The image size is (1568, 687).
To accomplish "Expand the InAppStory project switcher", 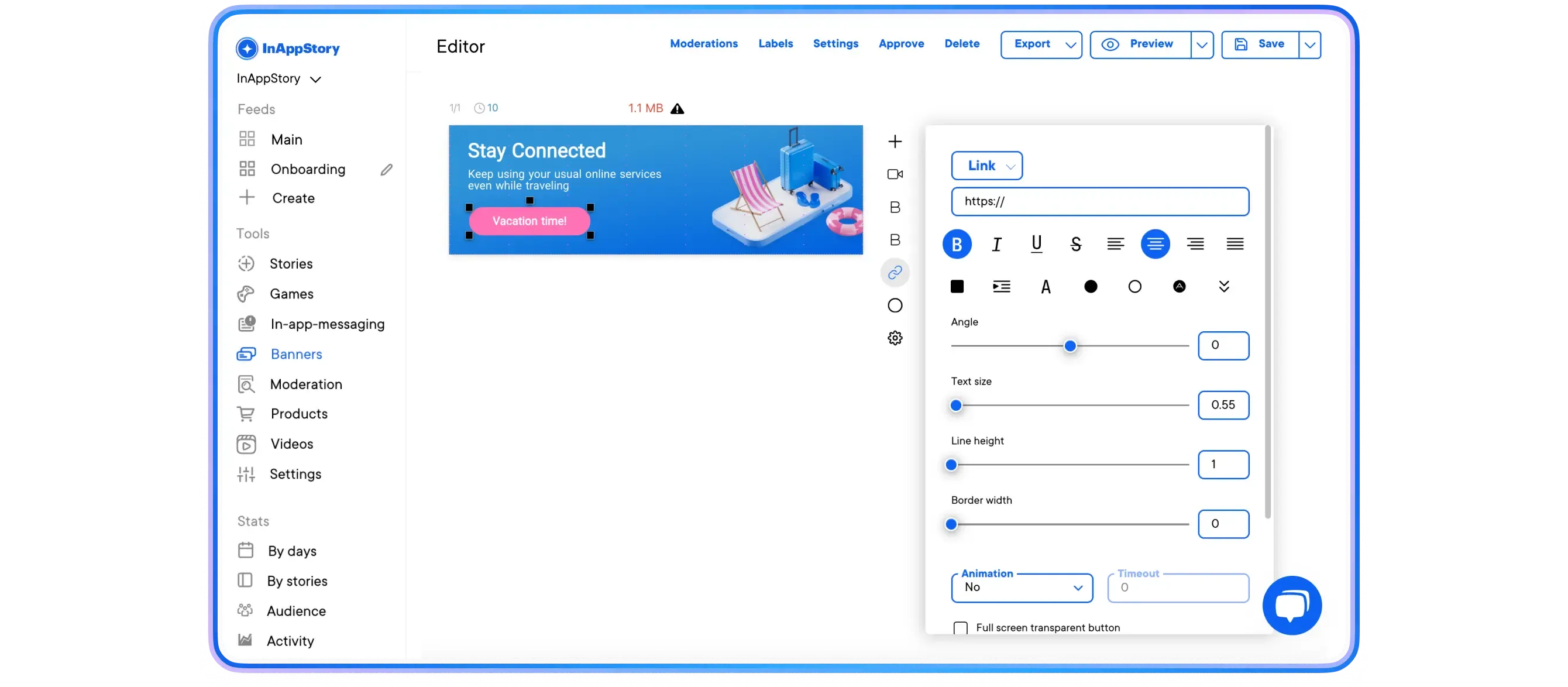I will coord(278,78).
